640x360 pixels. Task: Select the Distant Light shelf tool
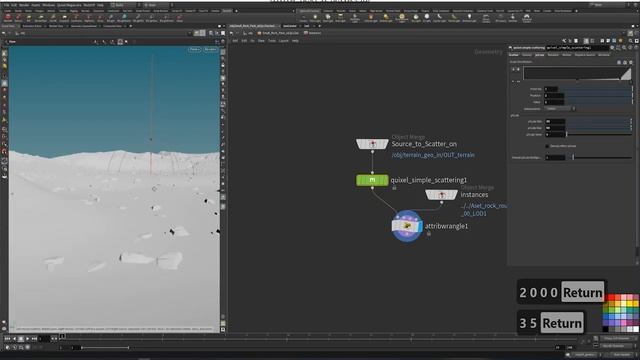pyautogui.click(x=386, y=18)
